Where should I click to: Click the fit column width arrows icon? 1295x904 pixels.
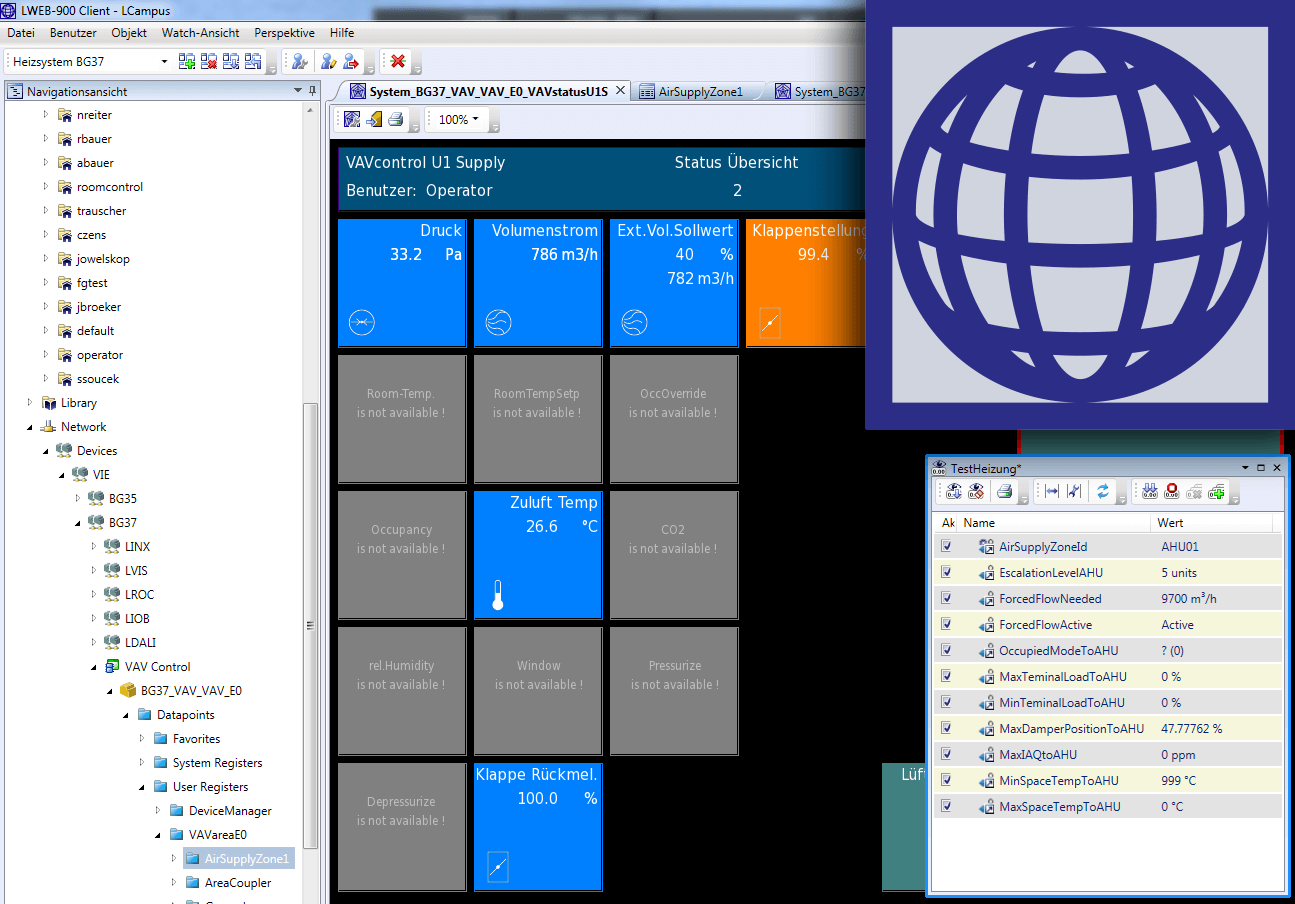(x=1051, y=491)
